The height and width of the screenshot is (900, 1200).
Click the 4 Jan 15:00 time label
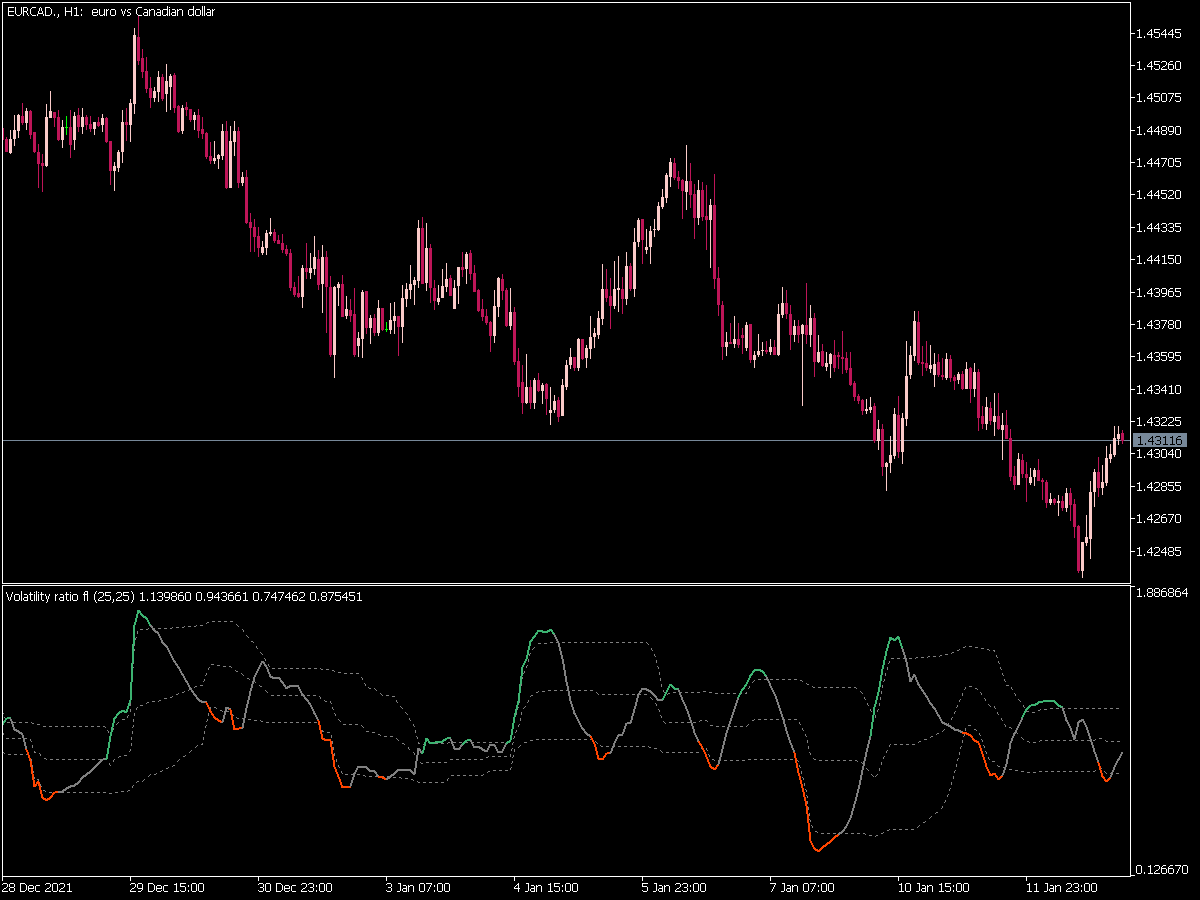tap(546, 888)
